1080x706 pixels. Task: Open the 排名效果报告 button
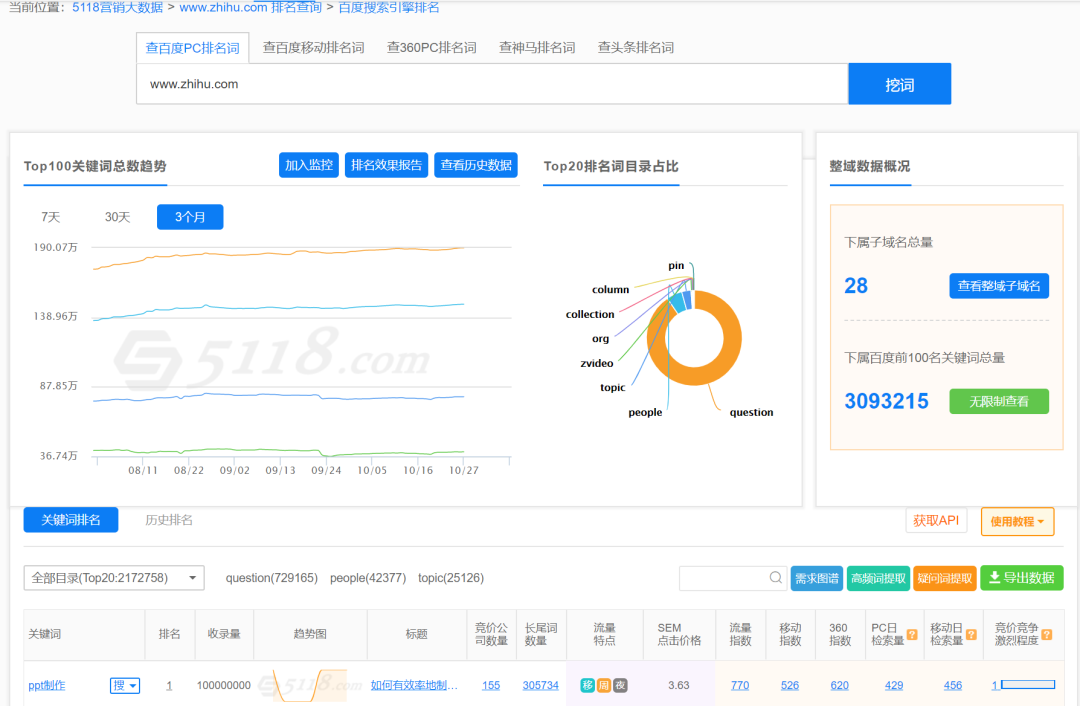386,165
